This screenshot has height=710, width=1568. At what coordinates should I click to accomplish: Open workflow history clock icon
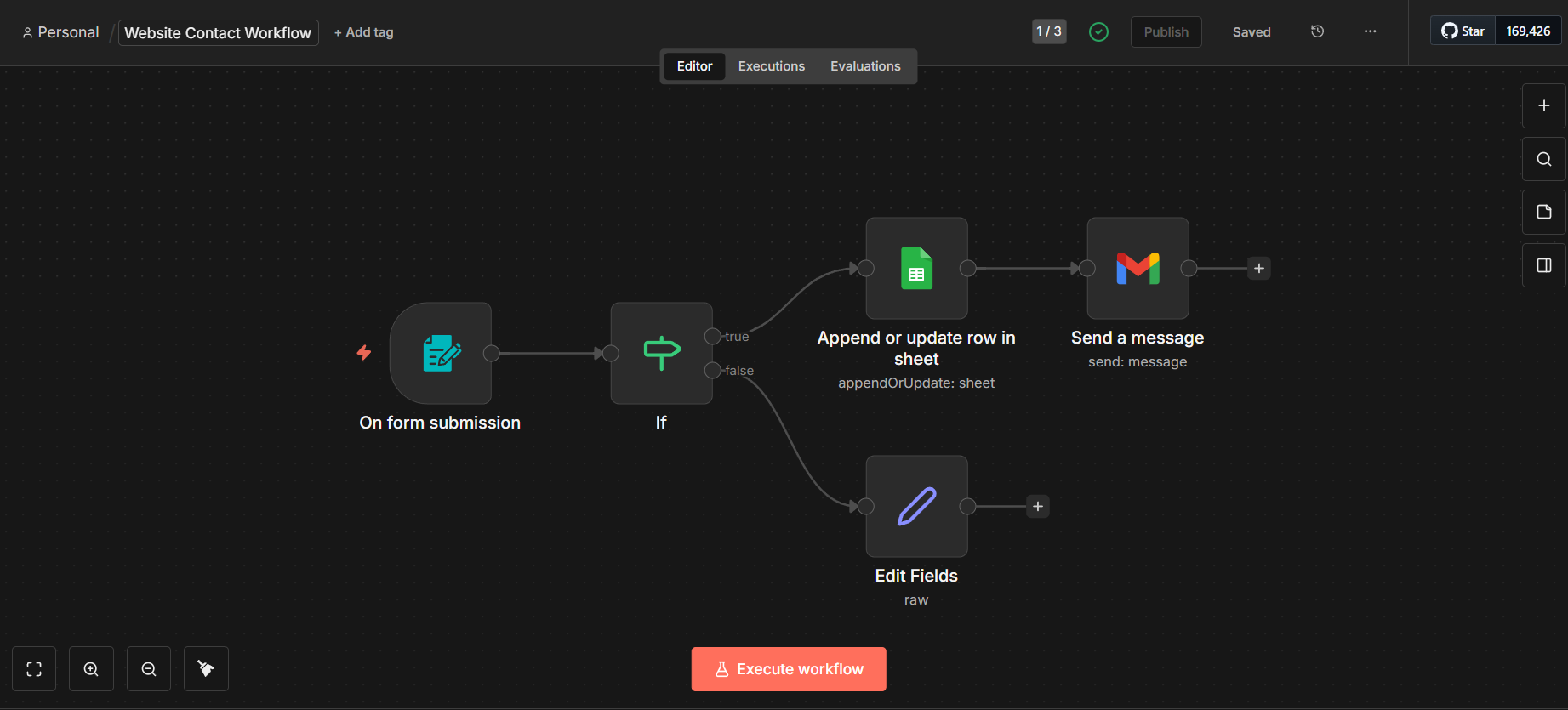[x=1317, y=31]
